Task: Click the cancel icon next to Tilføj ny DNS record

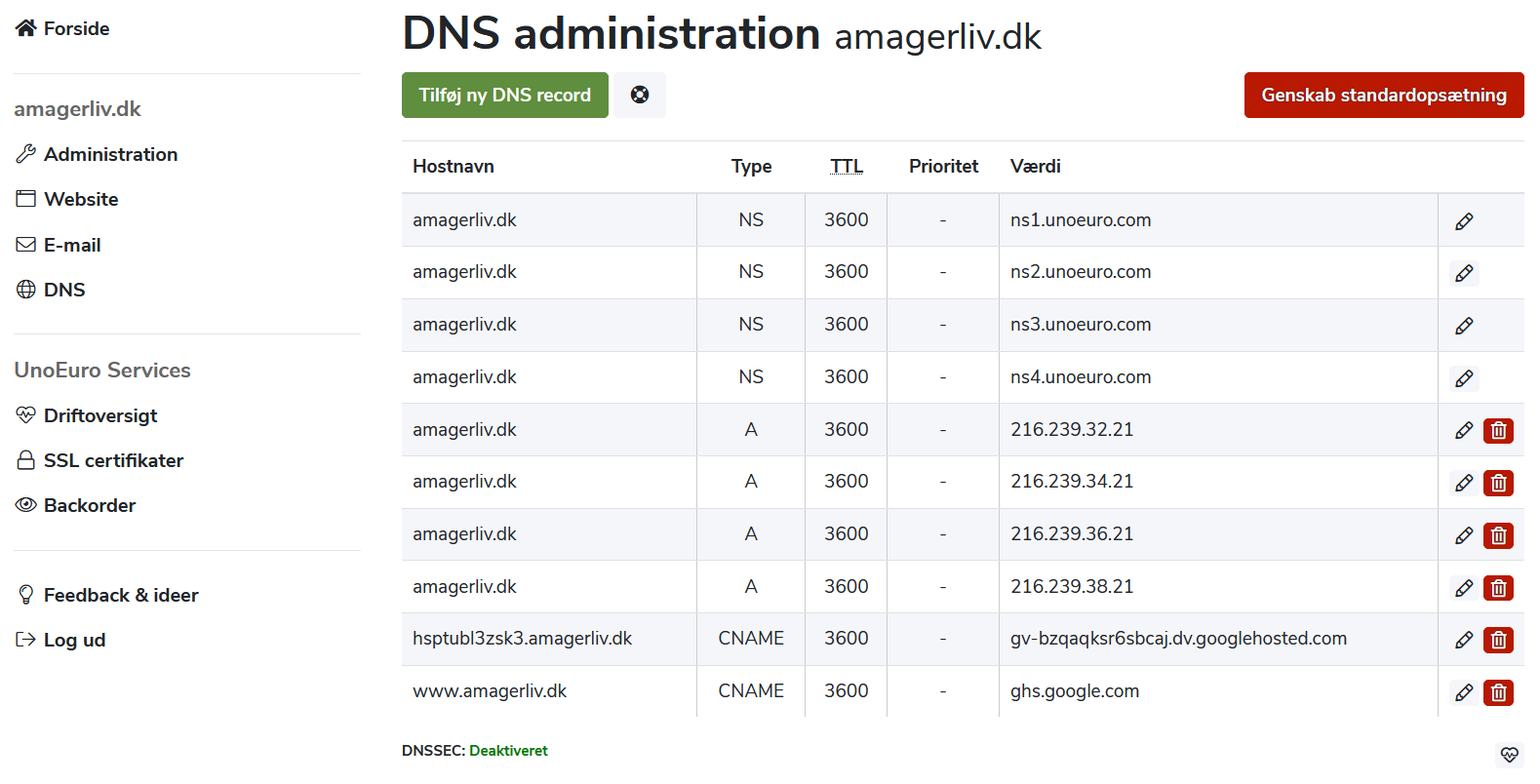Action: pyautogui.click(x=640, y=95)
